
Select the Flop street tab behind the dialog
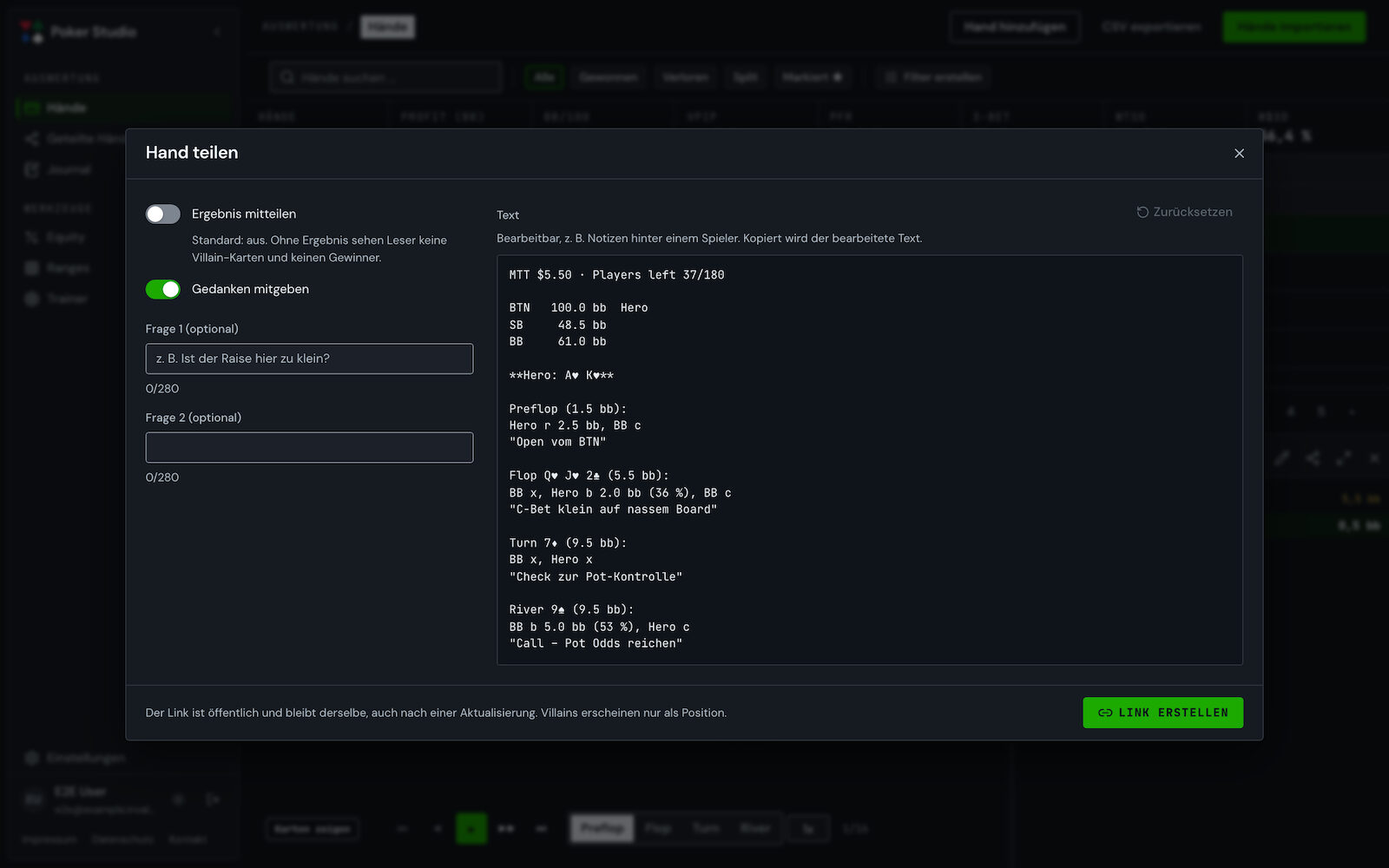point(658,828)
